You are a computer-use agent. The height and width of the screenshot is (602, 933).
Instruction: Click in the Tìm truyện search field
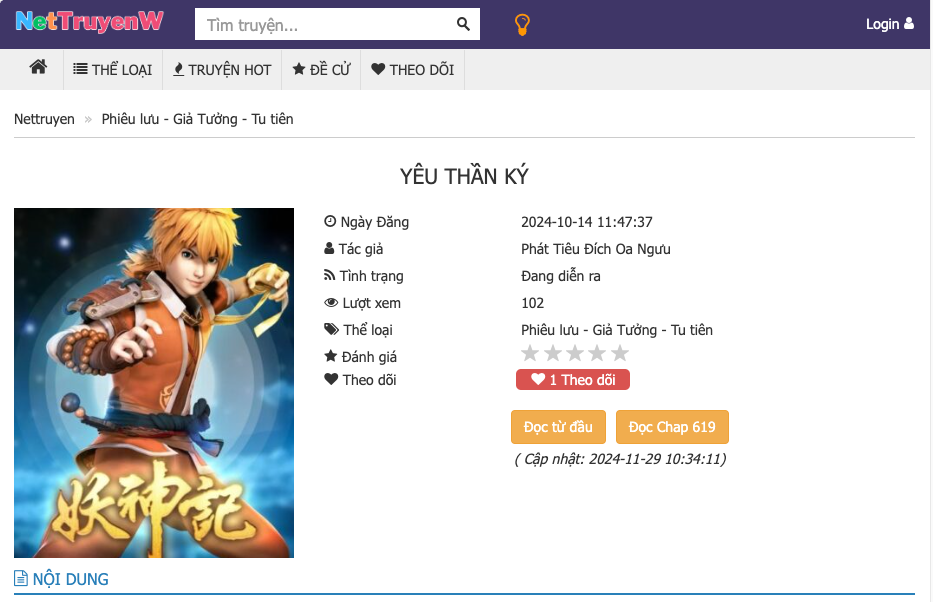[322, 25]
